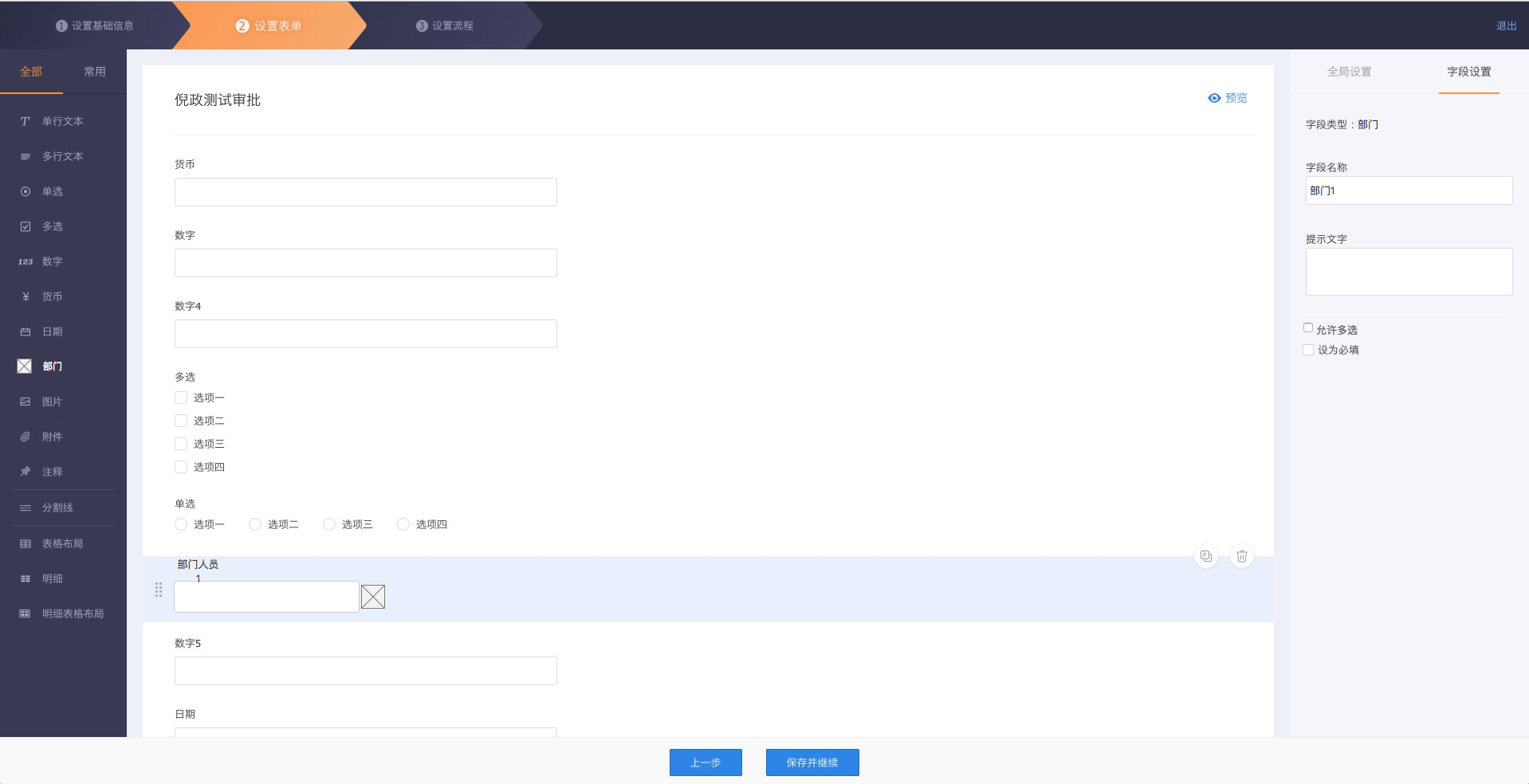Click the 退出 link

pyautogui.click(x=1506, y=25)
